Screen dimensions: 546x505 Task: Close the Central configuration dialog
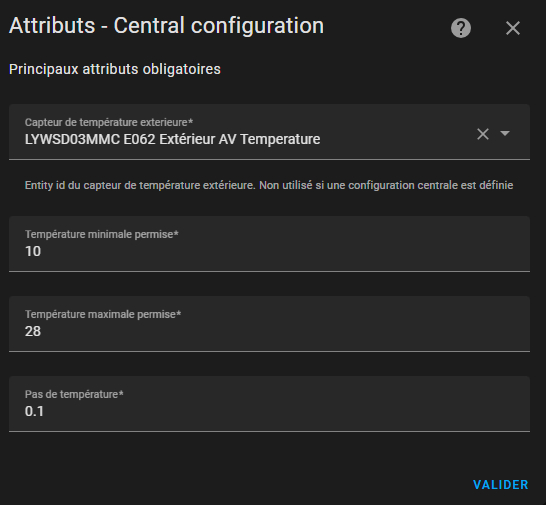point(513,28)
